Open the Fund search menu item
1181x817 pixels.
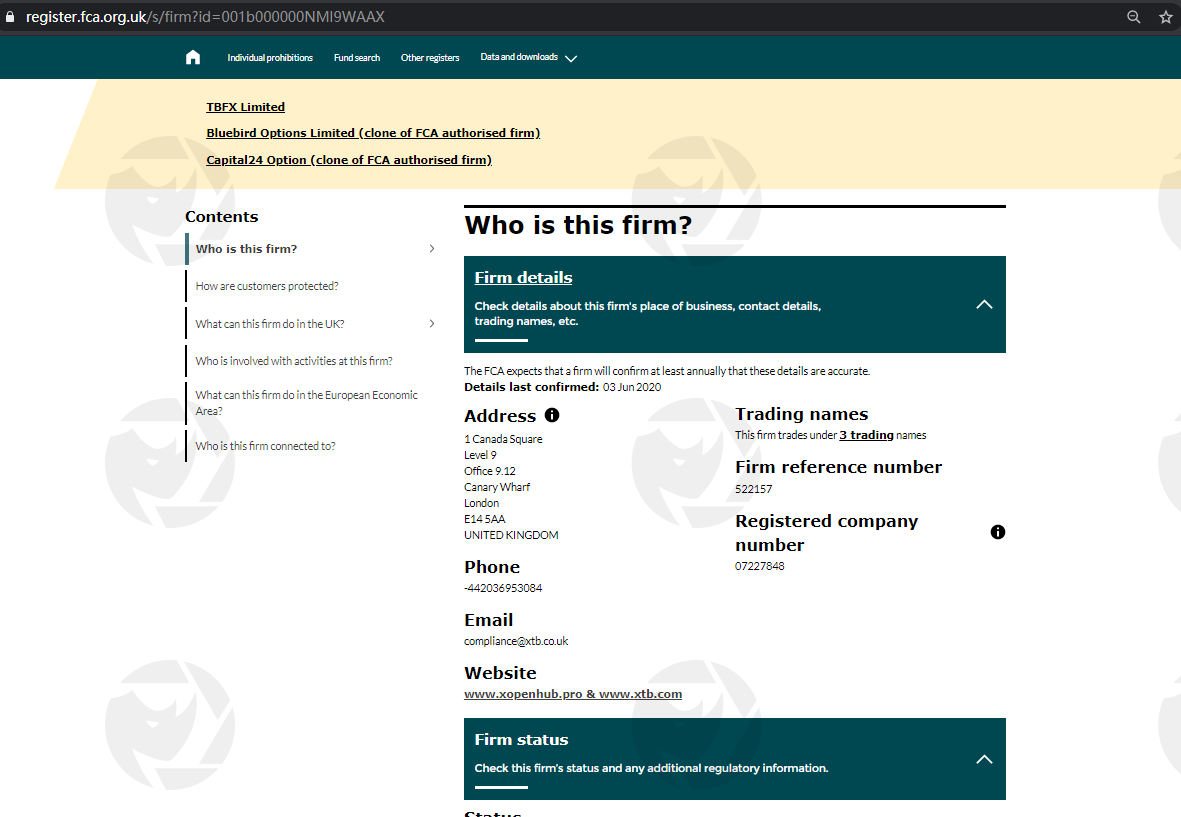click(x=357, y=58)
